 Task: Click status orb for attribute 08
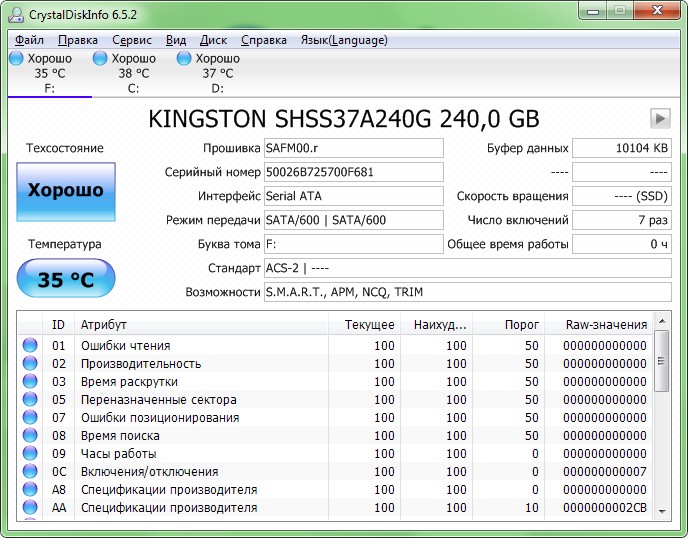tap(30, 435)
